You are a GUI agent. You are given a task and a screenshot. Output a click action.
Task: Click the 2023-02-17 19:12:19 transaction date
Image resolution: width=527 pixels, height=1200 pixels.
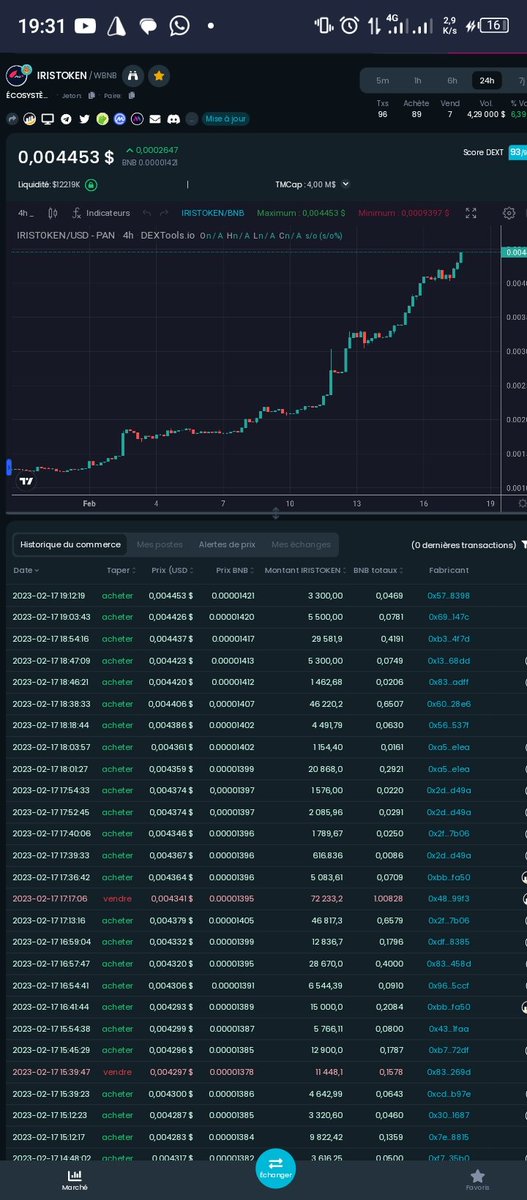pyautogui.click(x=50, y=596)
